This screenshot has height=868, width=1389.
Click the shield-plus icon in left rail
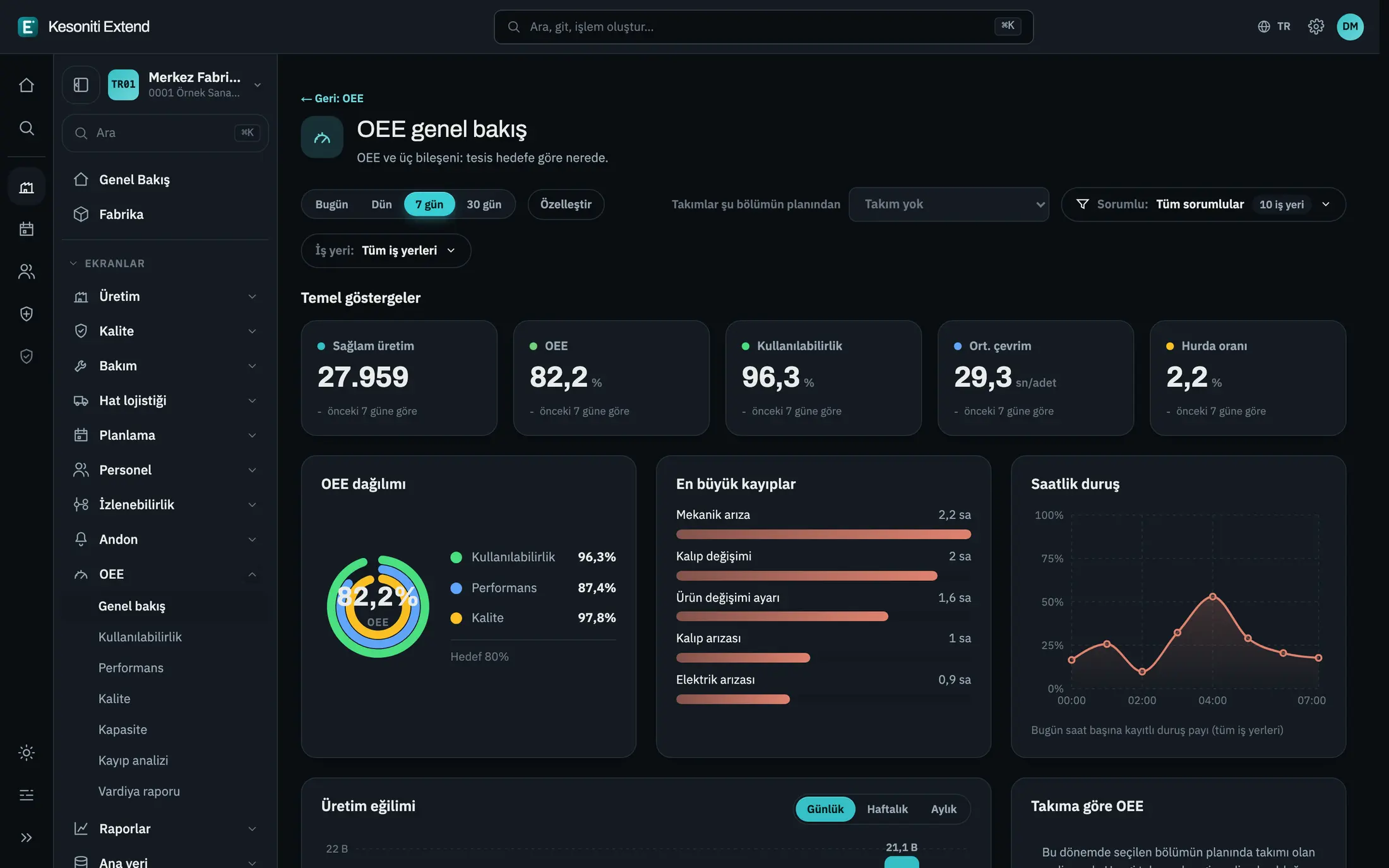click(x=27, y=314)
